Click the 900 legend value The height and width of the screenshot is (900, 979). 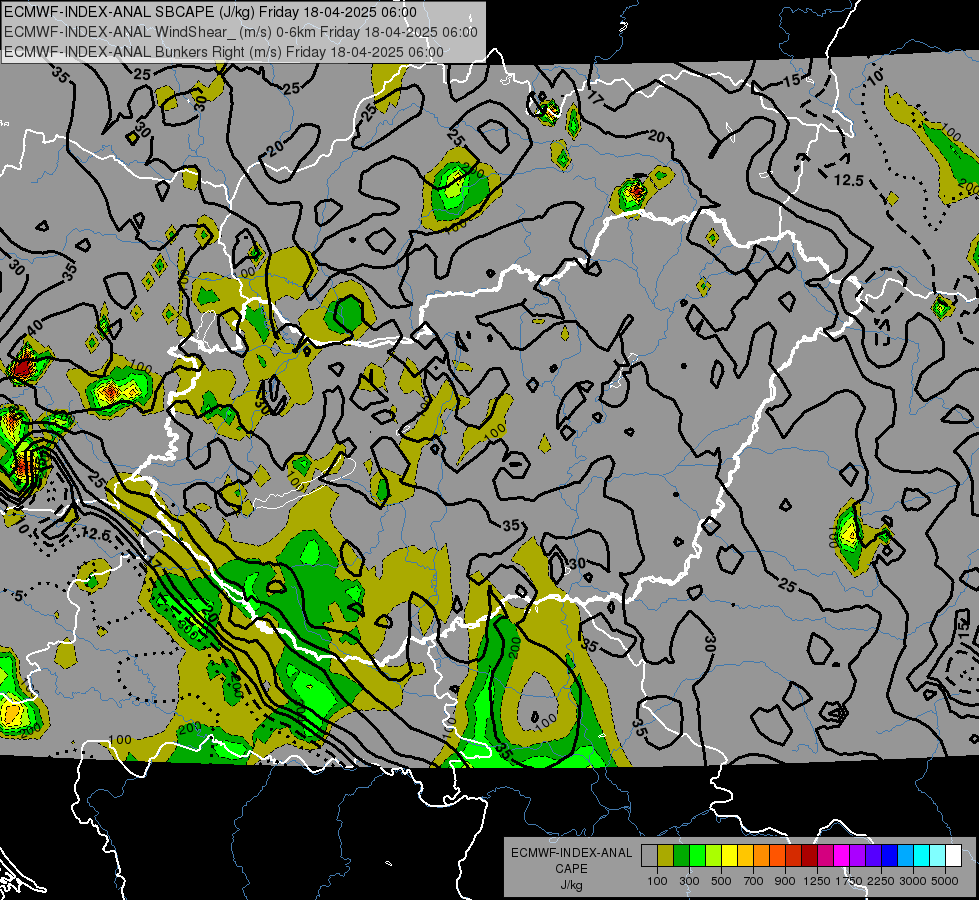785,881
